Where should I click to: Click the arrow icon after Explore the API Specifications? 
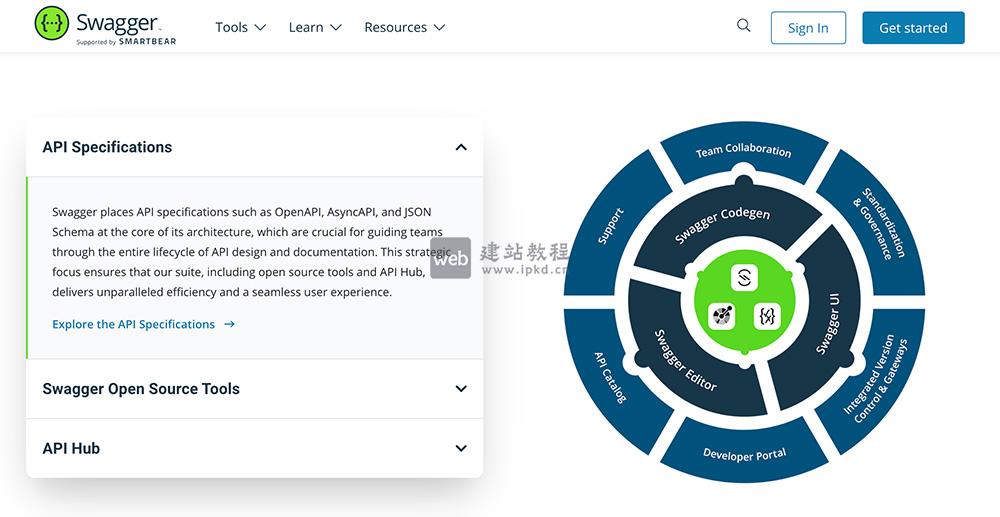tap(230, 324)
